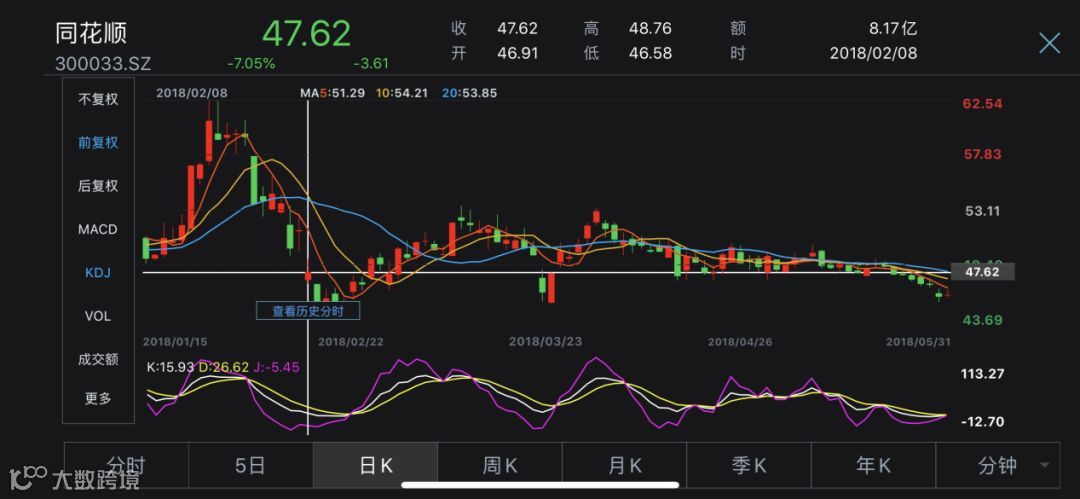
Task: Click the 2018/05/31 date axis label
Action: click(917, 341)
